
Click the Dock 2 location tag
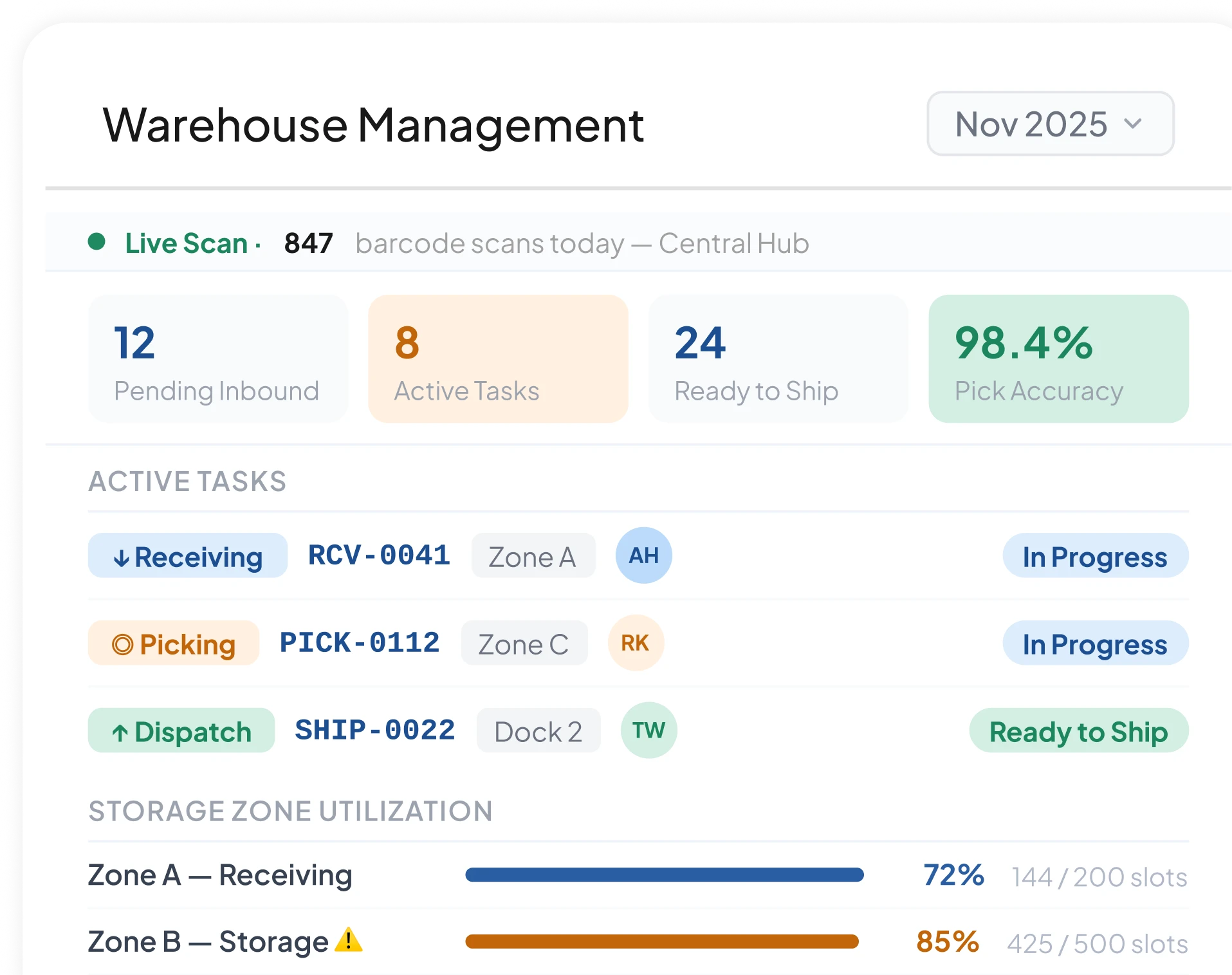[x=538, y=731]
